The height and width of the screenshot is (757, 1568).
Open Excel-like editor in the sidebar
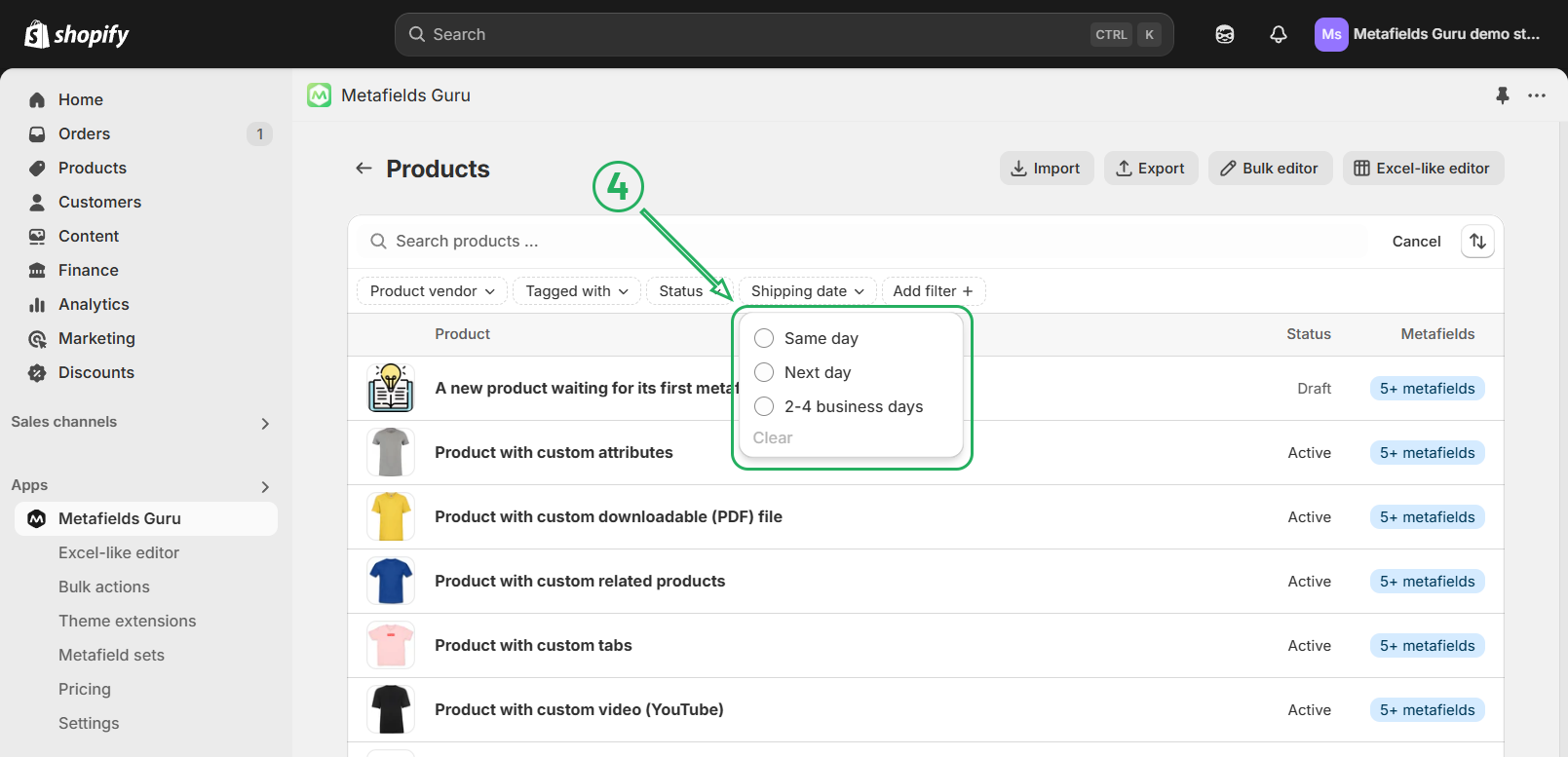pos(119,552)
